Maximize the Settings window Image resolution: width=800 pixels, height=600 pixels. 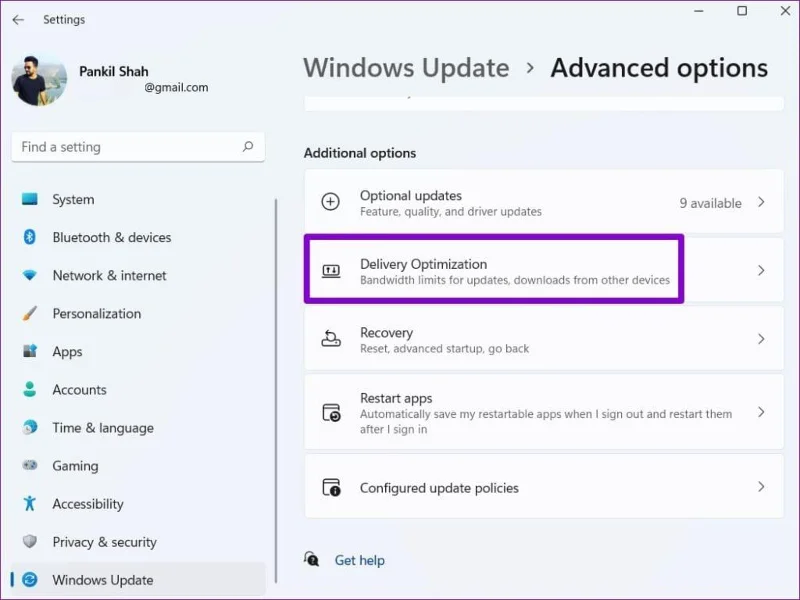(x=742, y=11)
